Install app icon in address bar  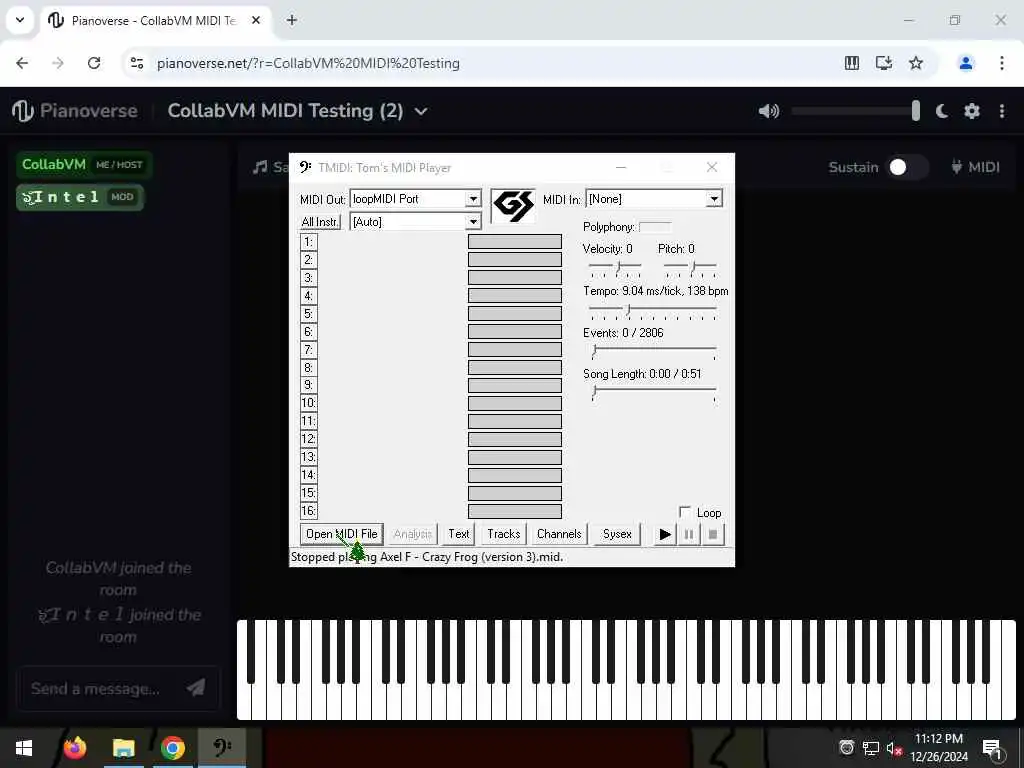click(x=884, y=63)
